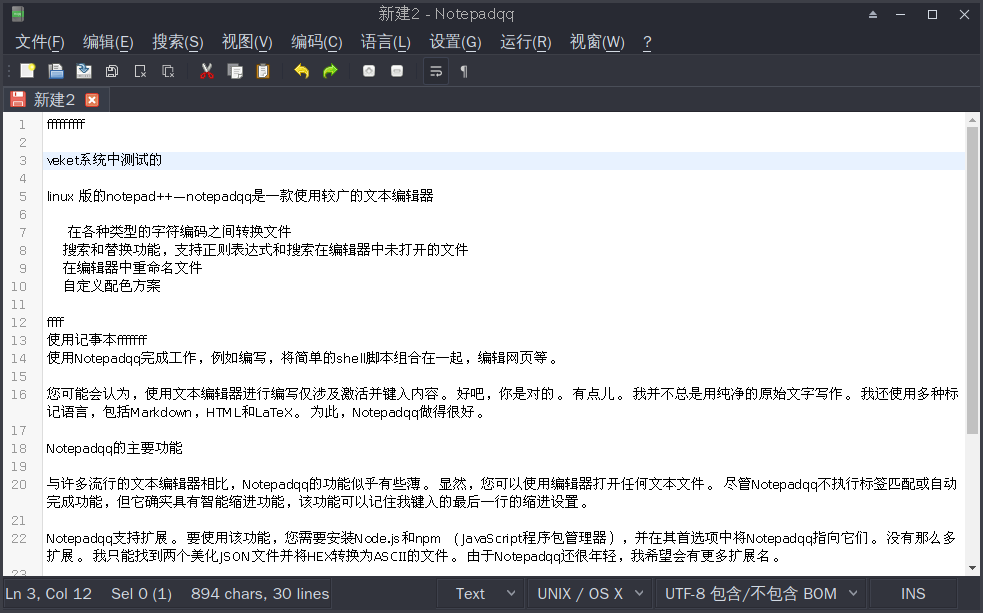Click the Close All documents toolbar icon
This screenshot has width=983, height=613.
click(168, 71)
